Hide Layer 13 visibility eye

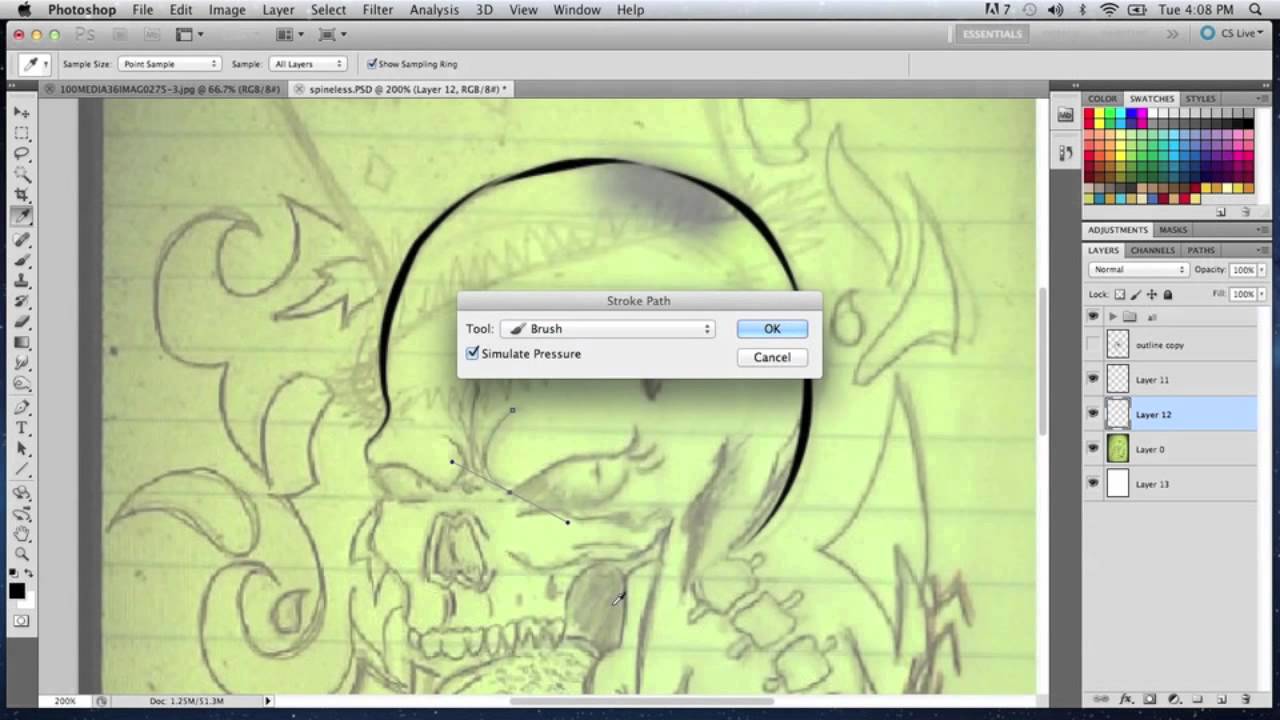(1092, 484)
